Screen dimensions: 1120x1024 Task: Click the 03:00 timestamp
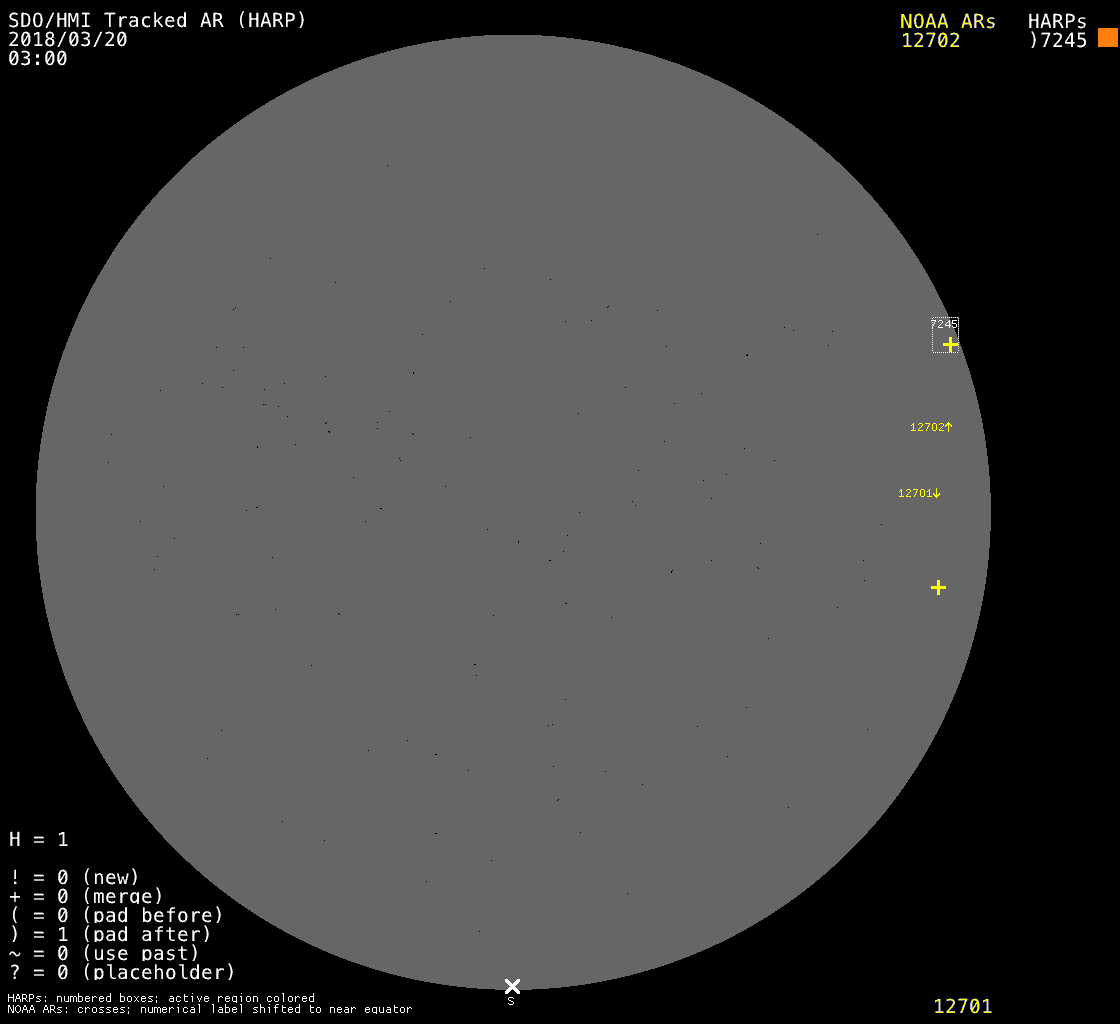[38, 58]
